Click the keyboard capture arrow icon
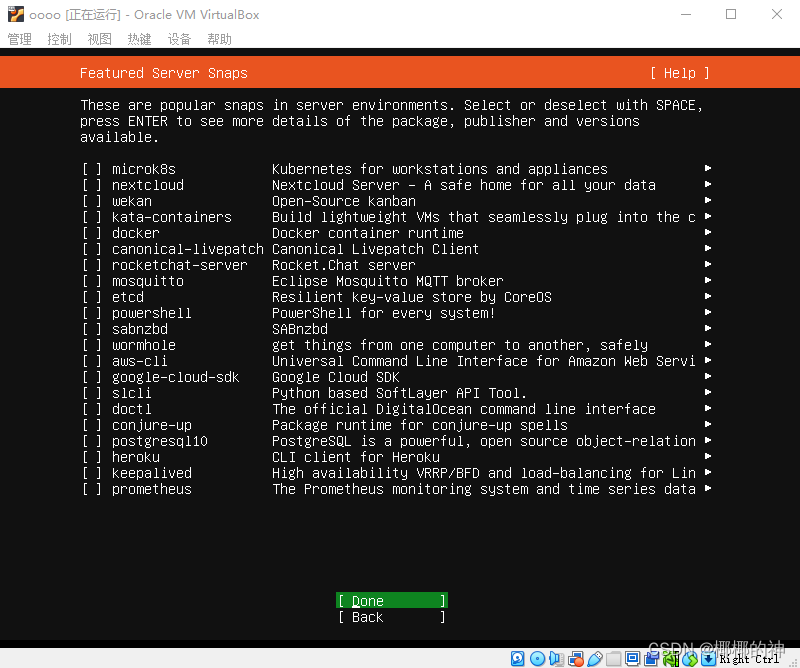This screenshot has width=800, height=668. (x=708, y=659)
